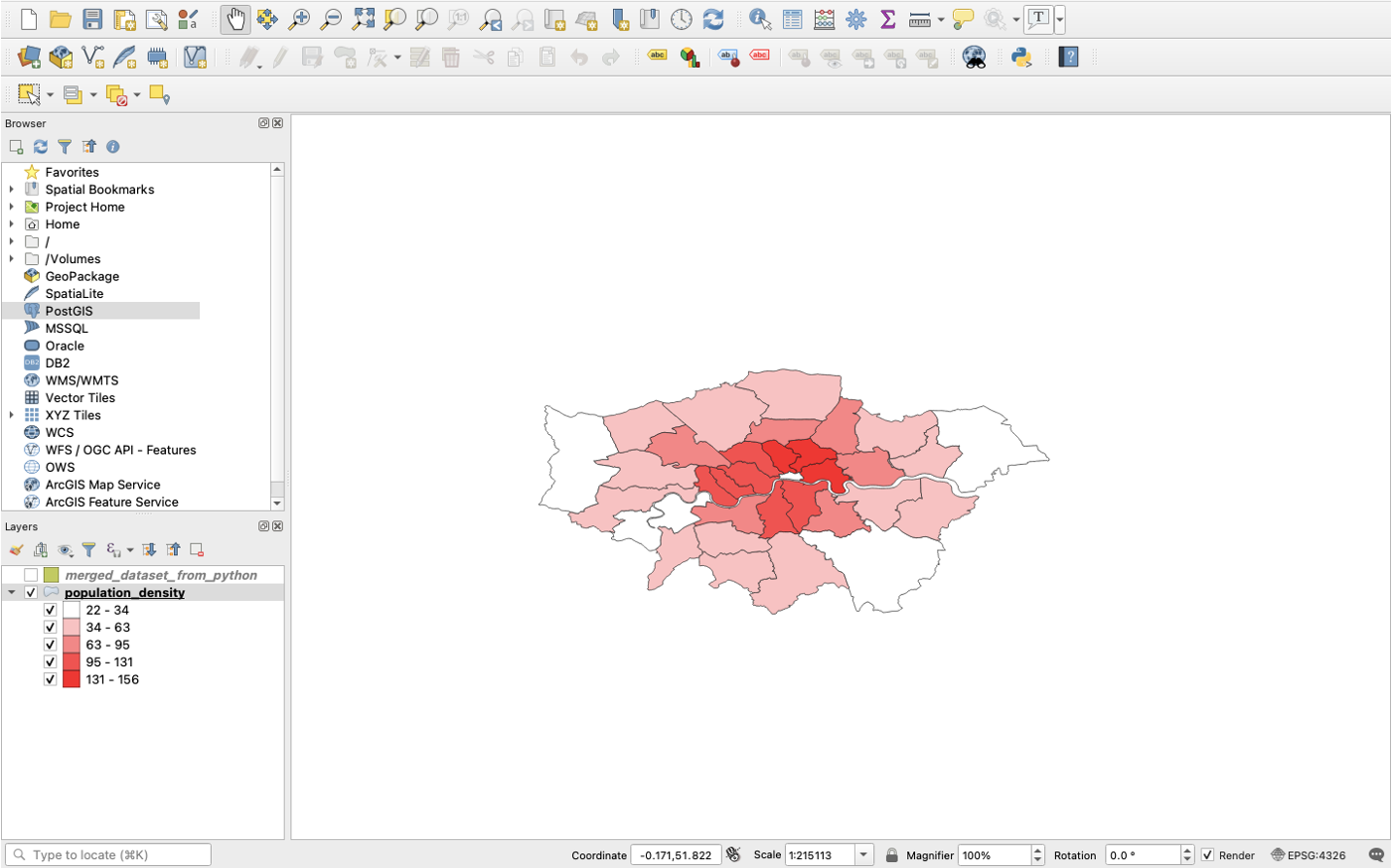Click the Type to locate search field
The height and width of the screenshot is (868, 1393).
(x=107, y=854)
